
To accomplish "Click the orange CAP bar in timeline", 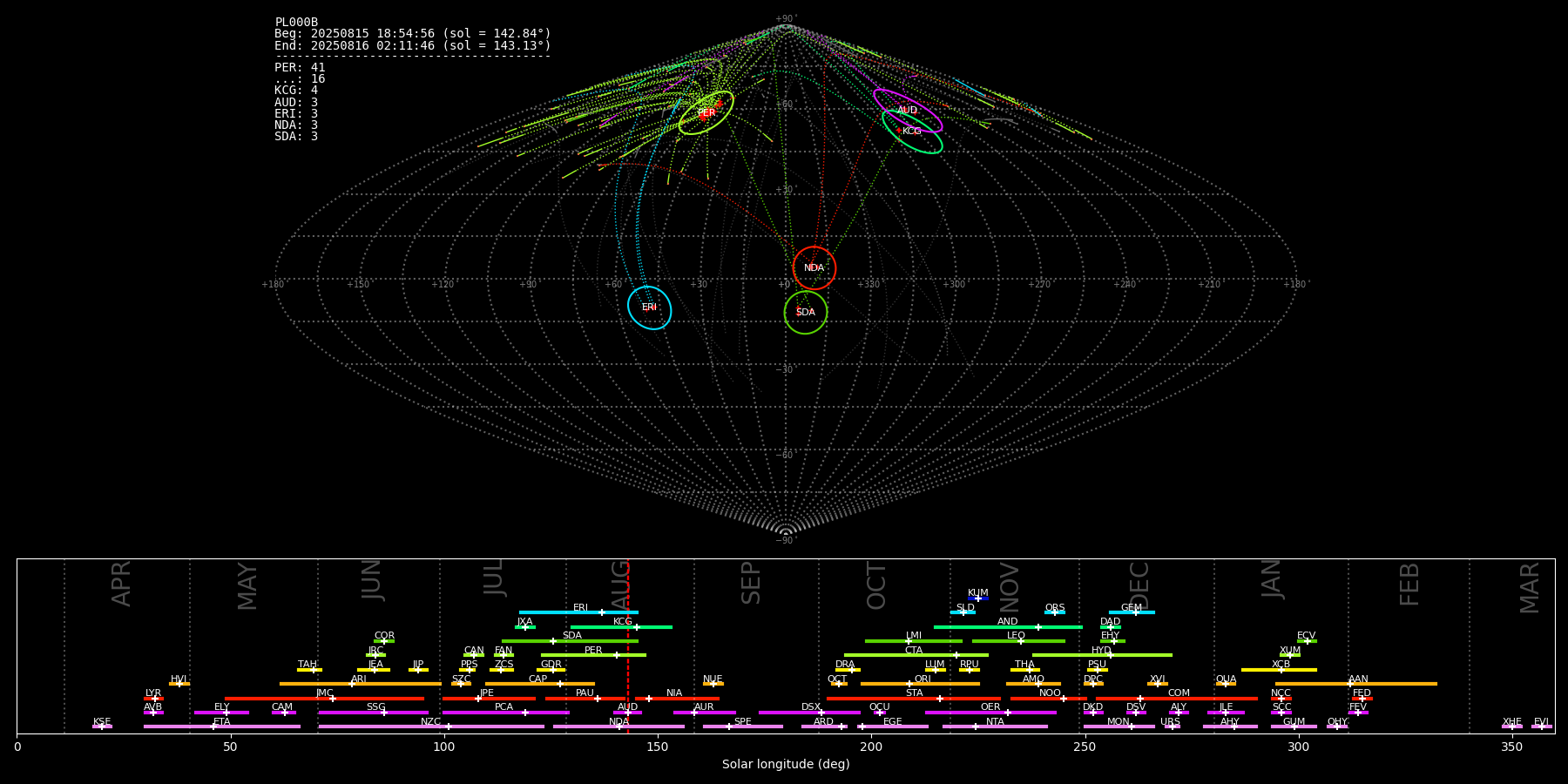I will tap(540, 684).
